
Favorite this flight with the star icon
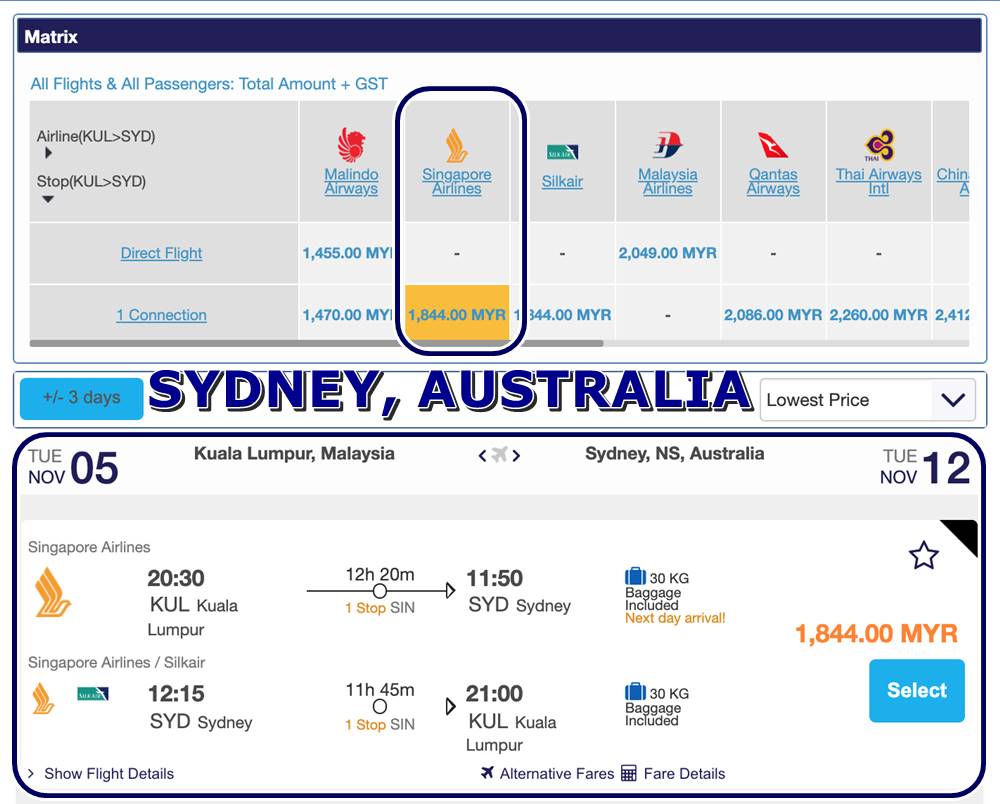[x=923, y=555]
